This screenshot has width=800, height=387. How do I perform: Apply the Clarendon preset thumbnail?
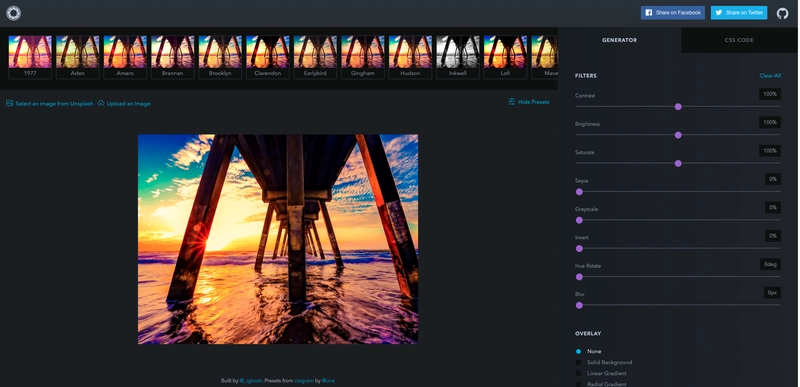268,57
